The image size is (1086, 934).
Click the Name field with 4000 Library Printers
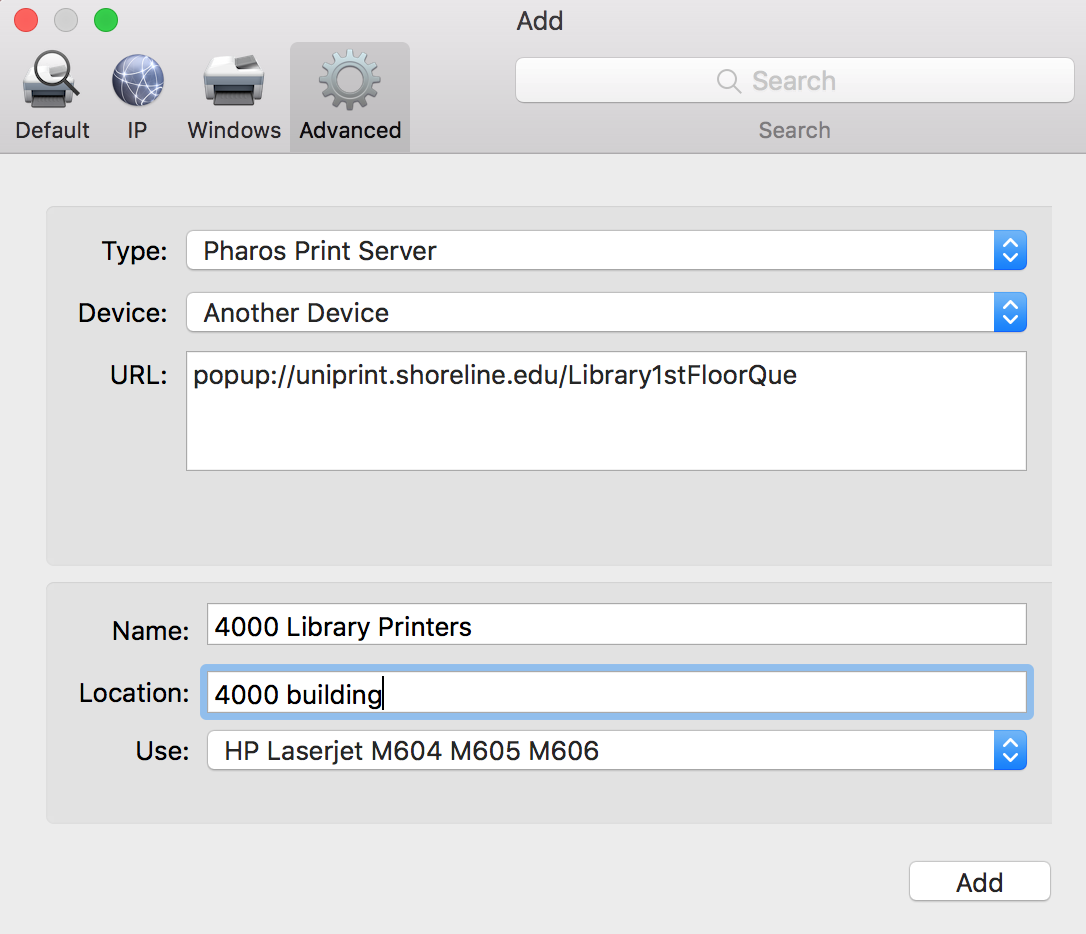tap(616, 625)
